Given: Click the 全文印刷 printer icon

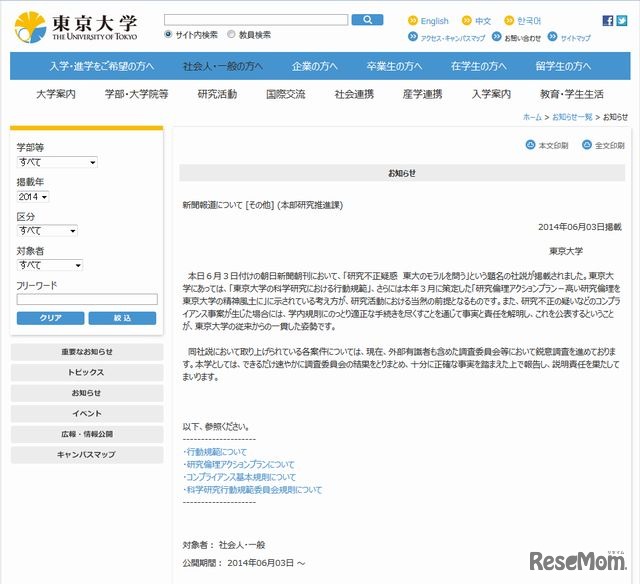Looking at the screenshot, I should 587,144.
